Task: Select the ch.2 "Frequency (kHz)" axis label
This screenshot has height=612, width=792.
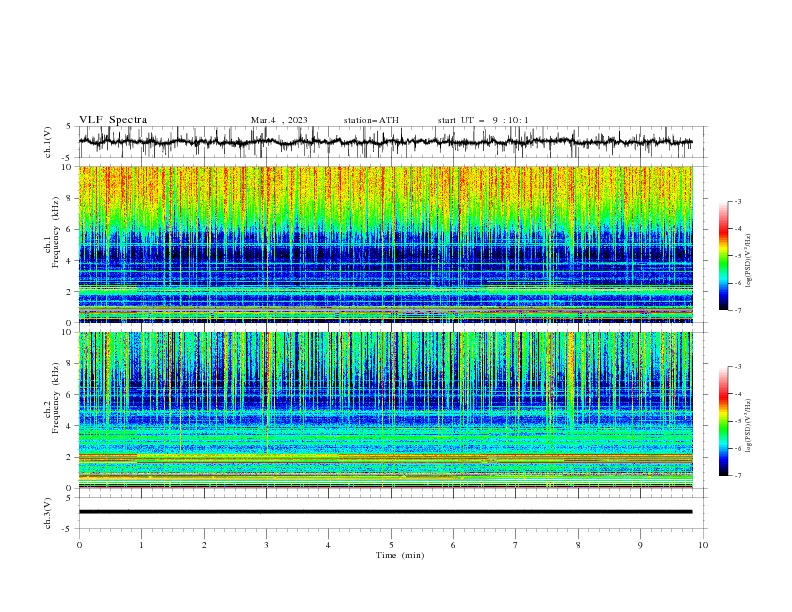Action: pos(56,398)
